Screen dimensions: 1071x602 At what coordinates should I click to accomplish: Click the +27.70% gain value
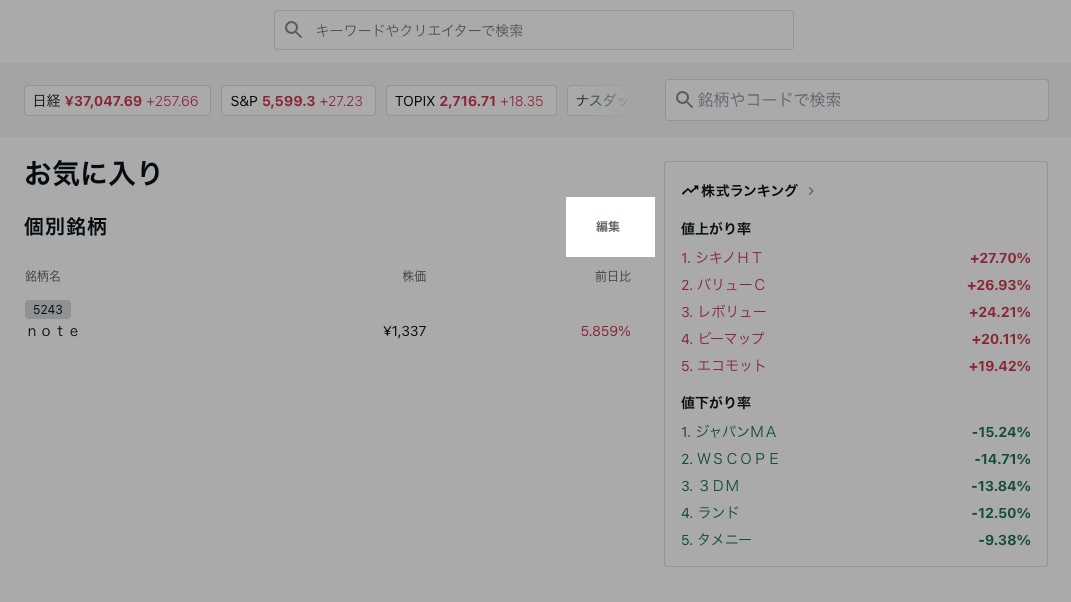click(x=1000, y=258)
